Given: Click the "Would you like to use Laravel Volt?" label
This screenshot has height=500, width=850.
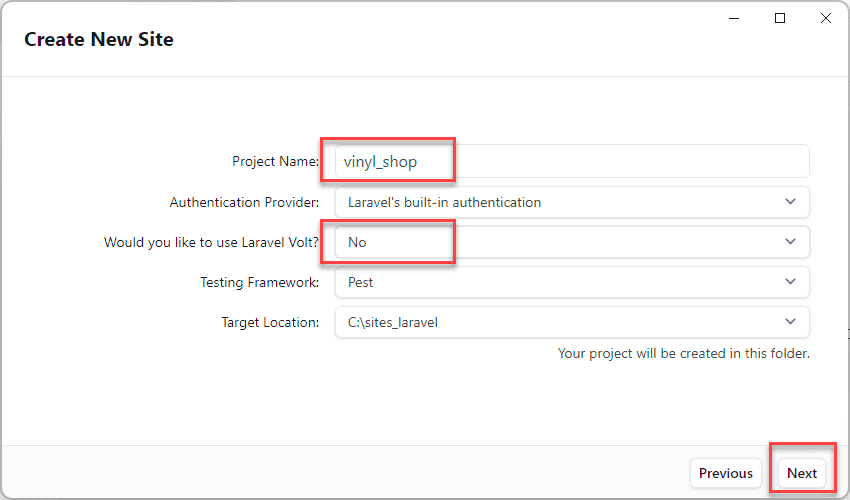Looking at the screenshot, I should point(211,242).
